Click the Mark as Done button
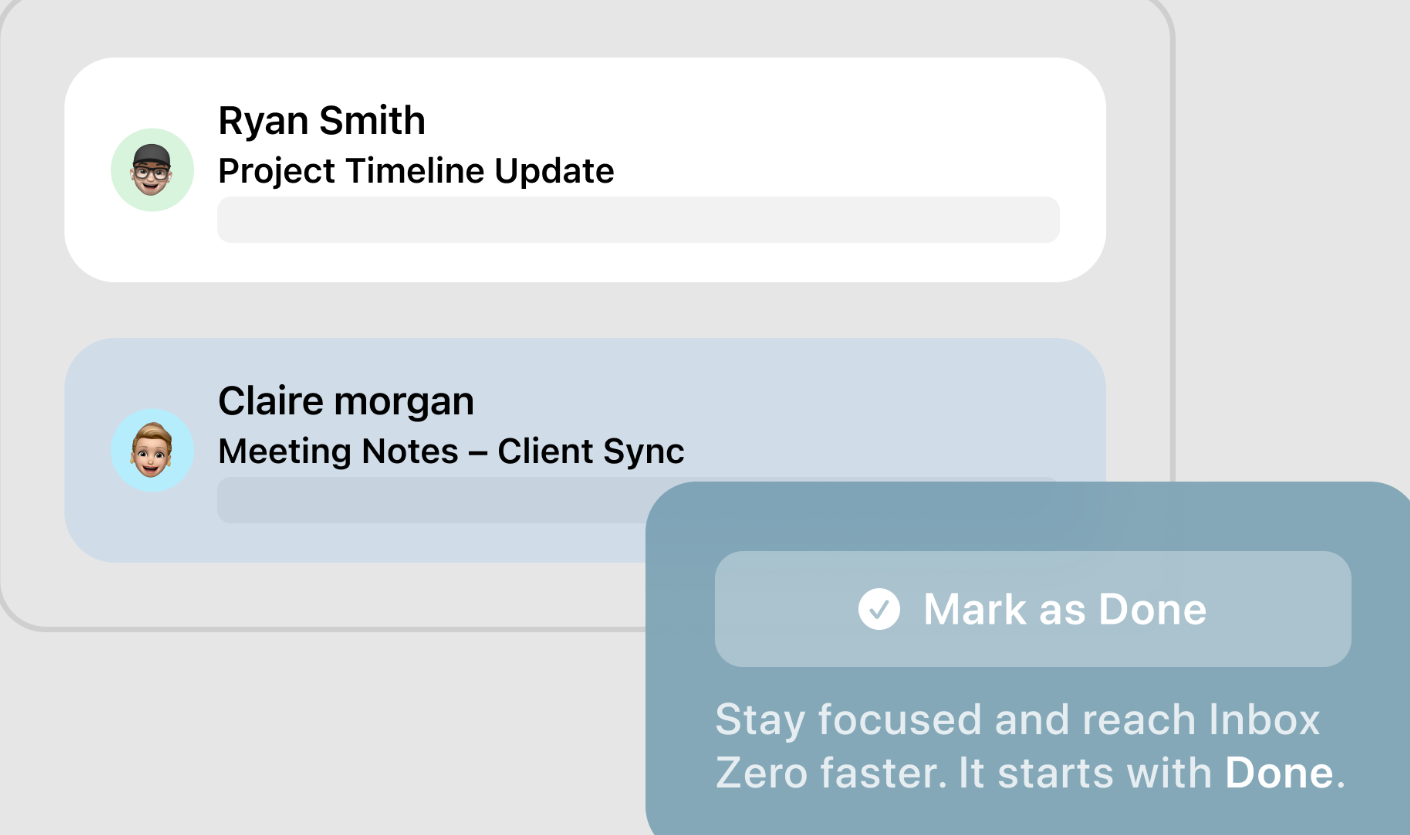 [x=1033, y=608]
